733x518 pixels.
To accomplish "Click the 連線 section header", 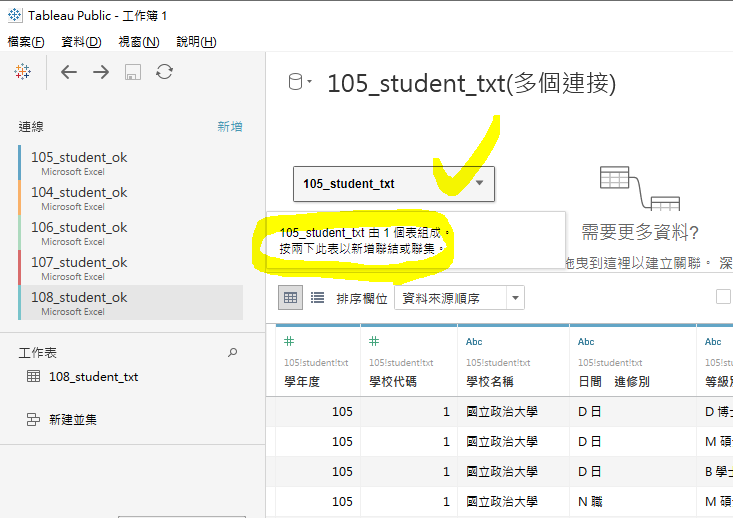I will click(31, 127).
